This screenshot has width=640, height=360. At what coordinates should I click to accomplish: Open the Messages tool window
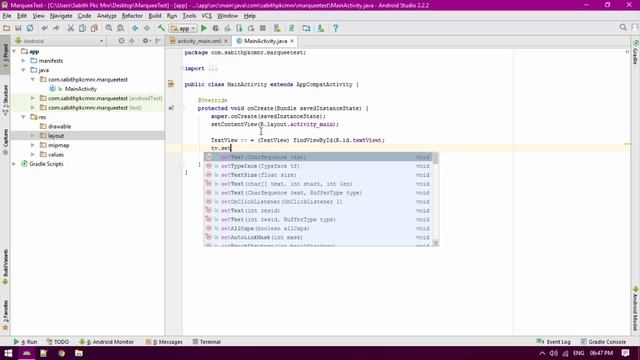point(164,342)
